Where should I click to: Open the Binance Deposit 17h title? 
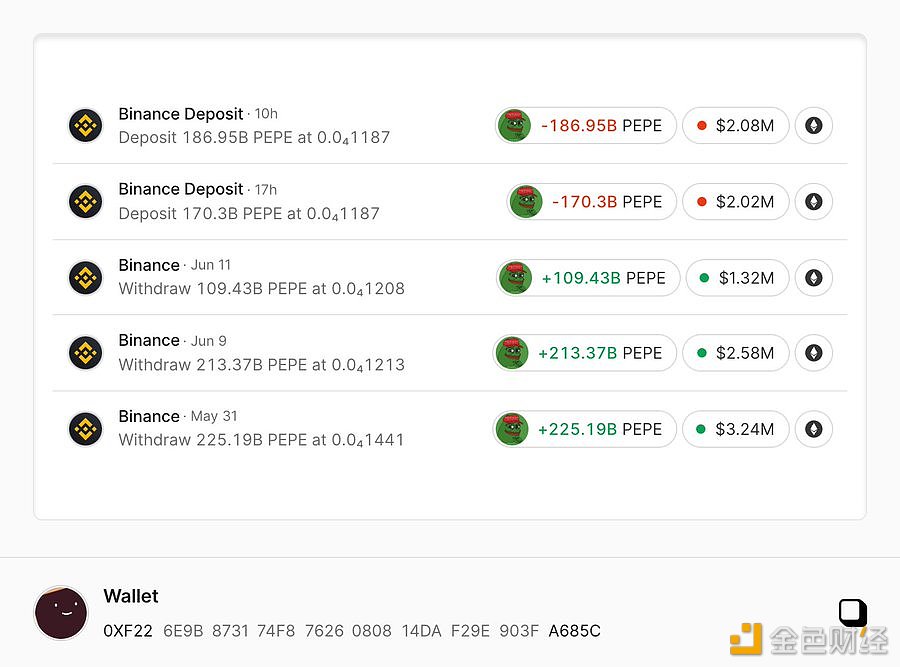point(197,189)
